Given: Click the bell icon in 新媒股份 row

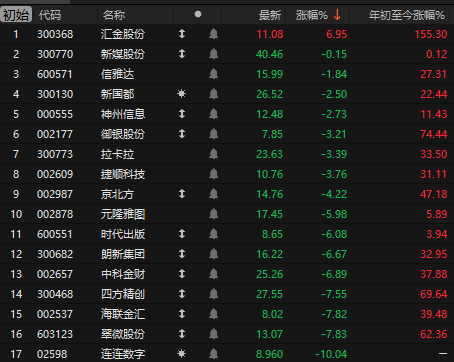Looking at the screenshot, I should point(213,54).
